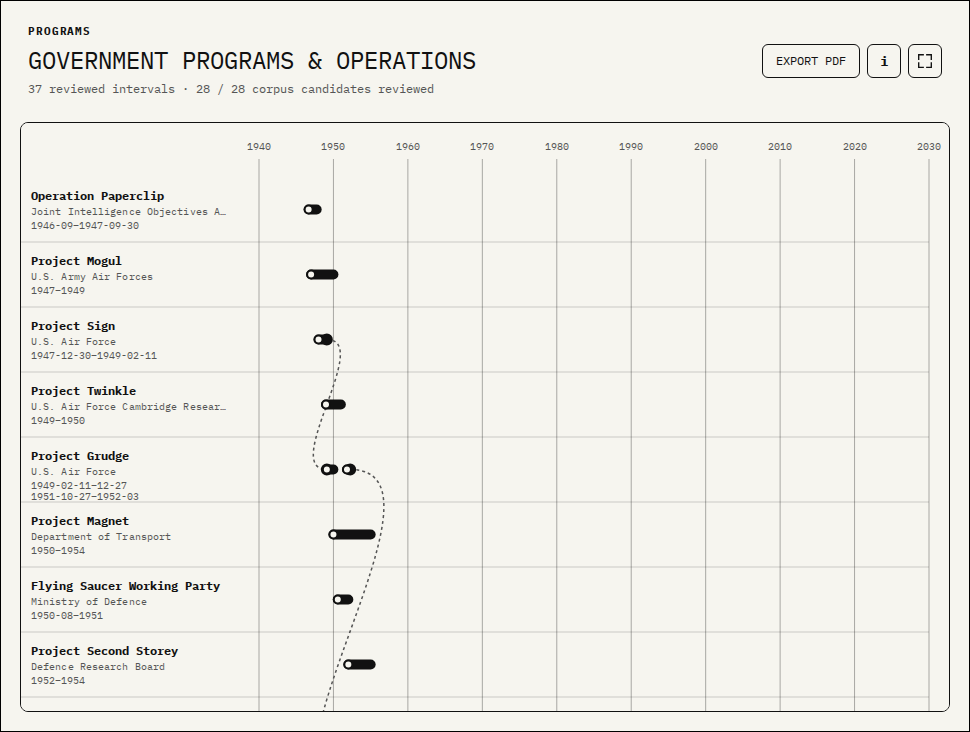Select Project Magnet timeline bar
This screenshot has height=732, width=970.
click(352, 535)
